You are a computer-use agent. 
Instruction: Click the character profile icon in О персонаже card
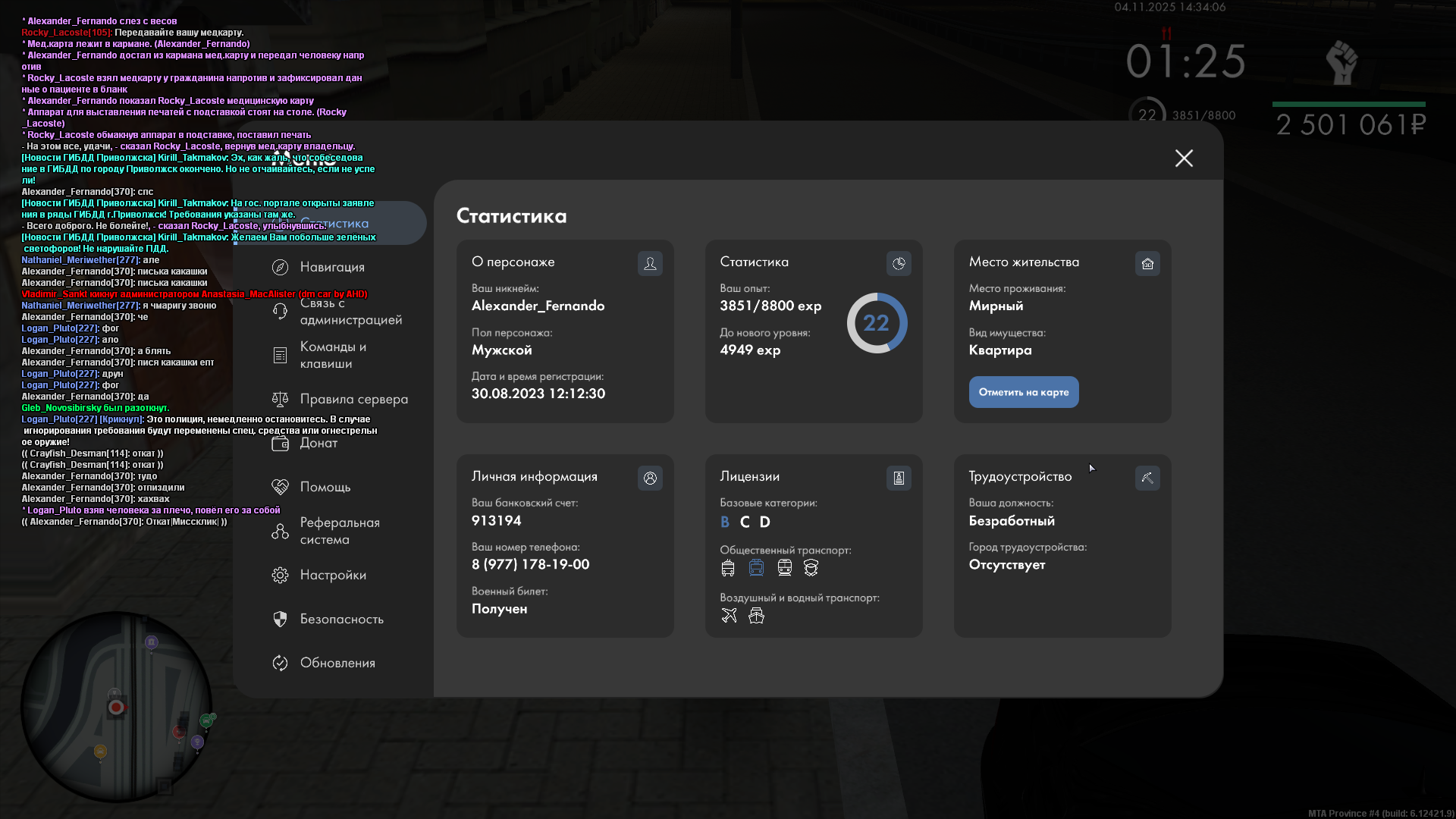(650, 263)
